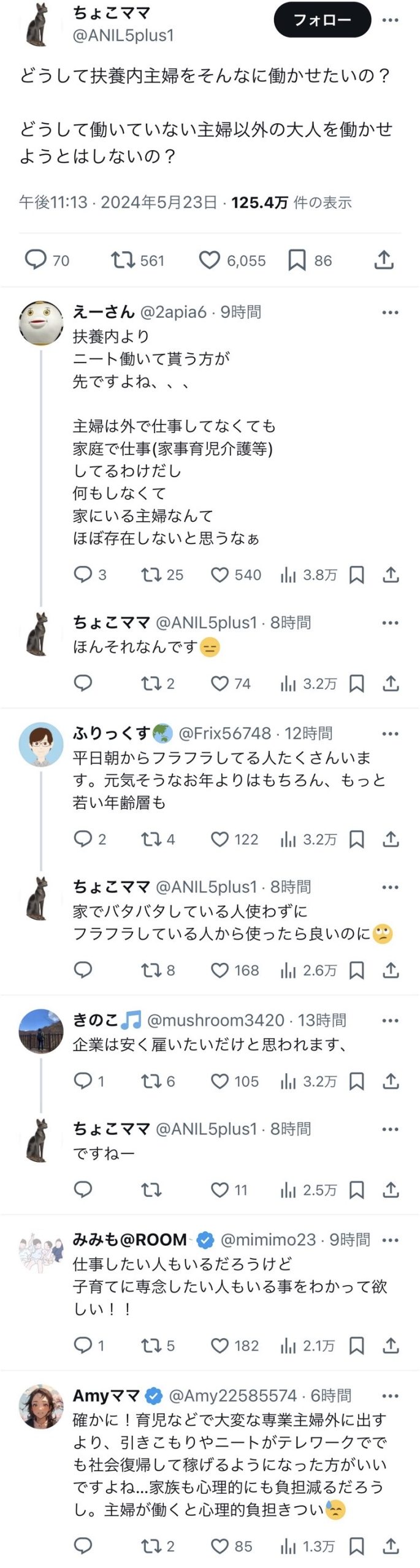Open more options on Amyママ's reply
This screenshot has width=420, height=1568.
click(x=391, y=1396)
